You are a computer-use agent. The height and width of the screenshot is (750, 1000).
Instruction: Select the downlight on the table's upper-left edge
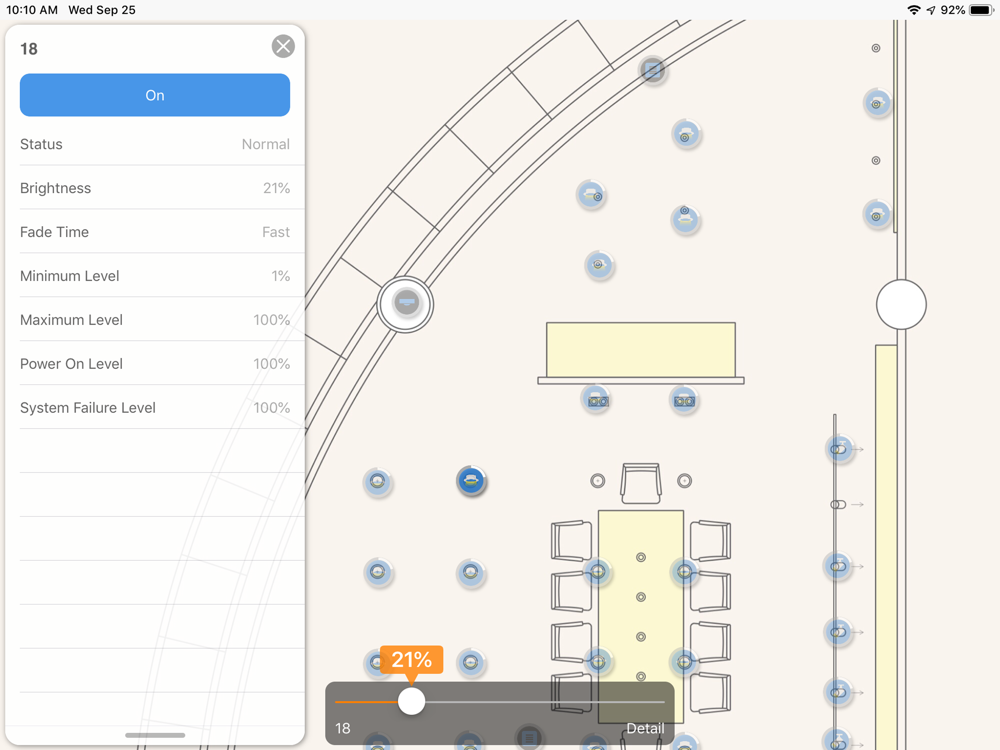click(598, 571)
